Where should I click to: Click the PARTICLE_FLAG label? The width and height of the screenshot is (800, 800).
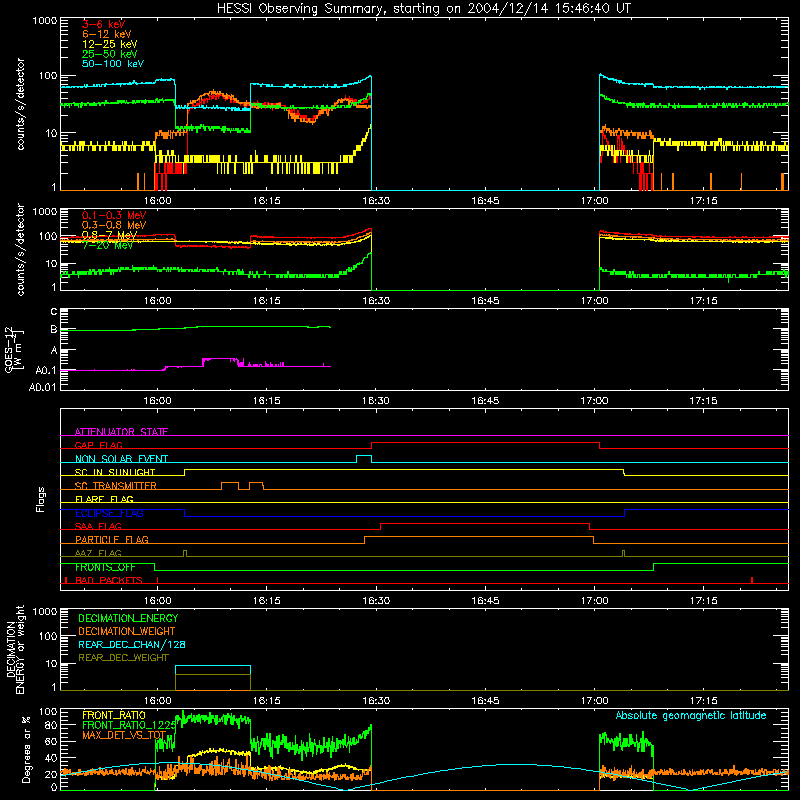click(x=112, y=539)
